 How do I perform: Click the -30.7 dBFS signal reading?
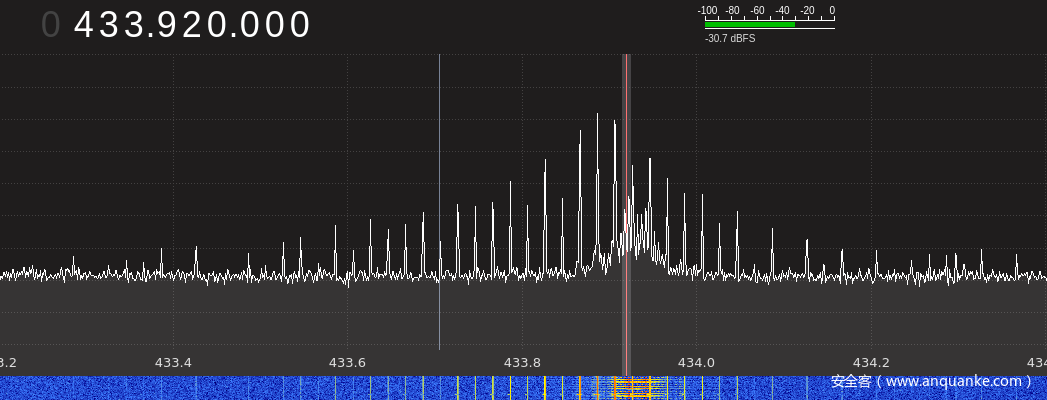tap(730, 38)
